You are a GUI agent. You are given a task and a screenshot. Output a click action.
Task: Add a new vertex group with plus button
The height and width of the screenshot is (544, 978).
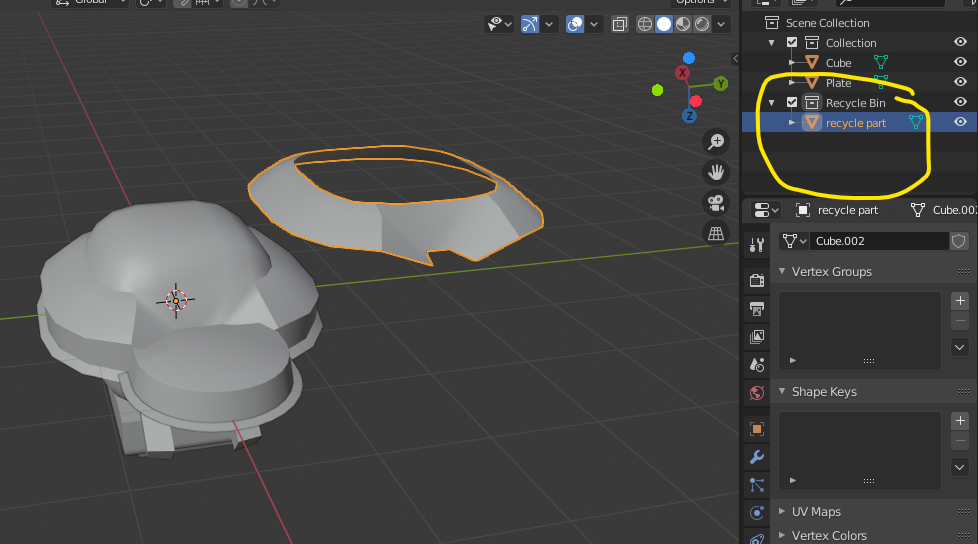point(960,301)
